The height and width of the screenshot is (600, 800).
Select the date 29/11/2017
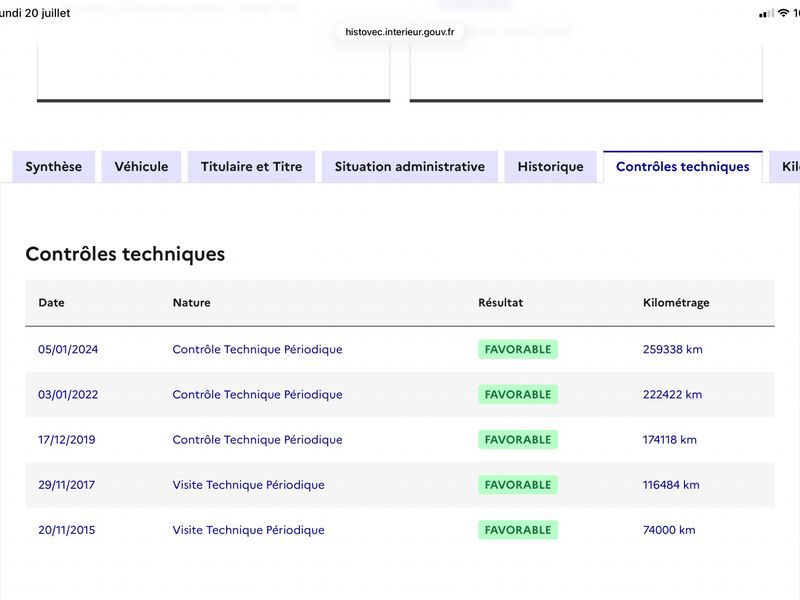click(x=66, y=485)
